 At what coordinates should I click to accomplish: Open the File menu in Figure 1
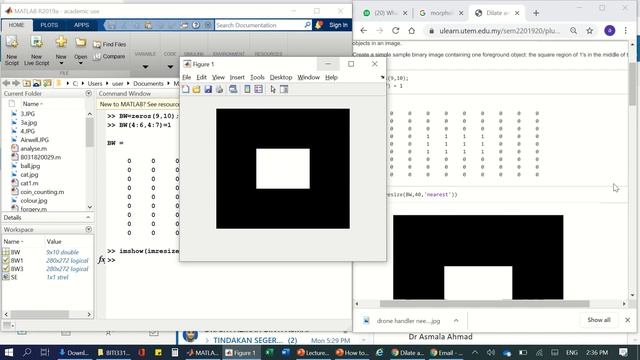tap(187, 77)
